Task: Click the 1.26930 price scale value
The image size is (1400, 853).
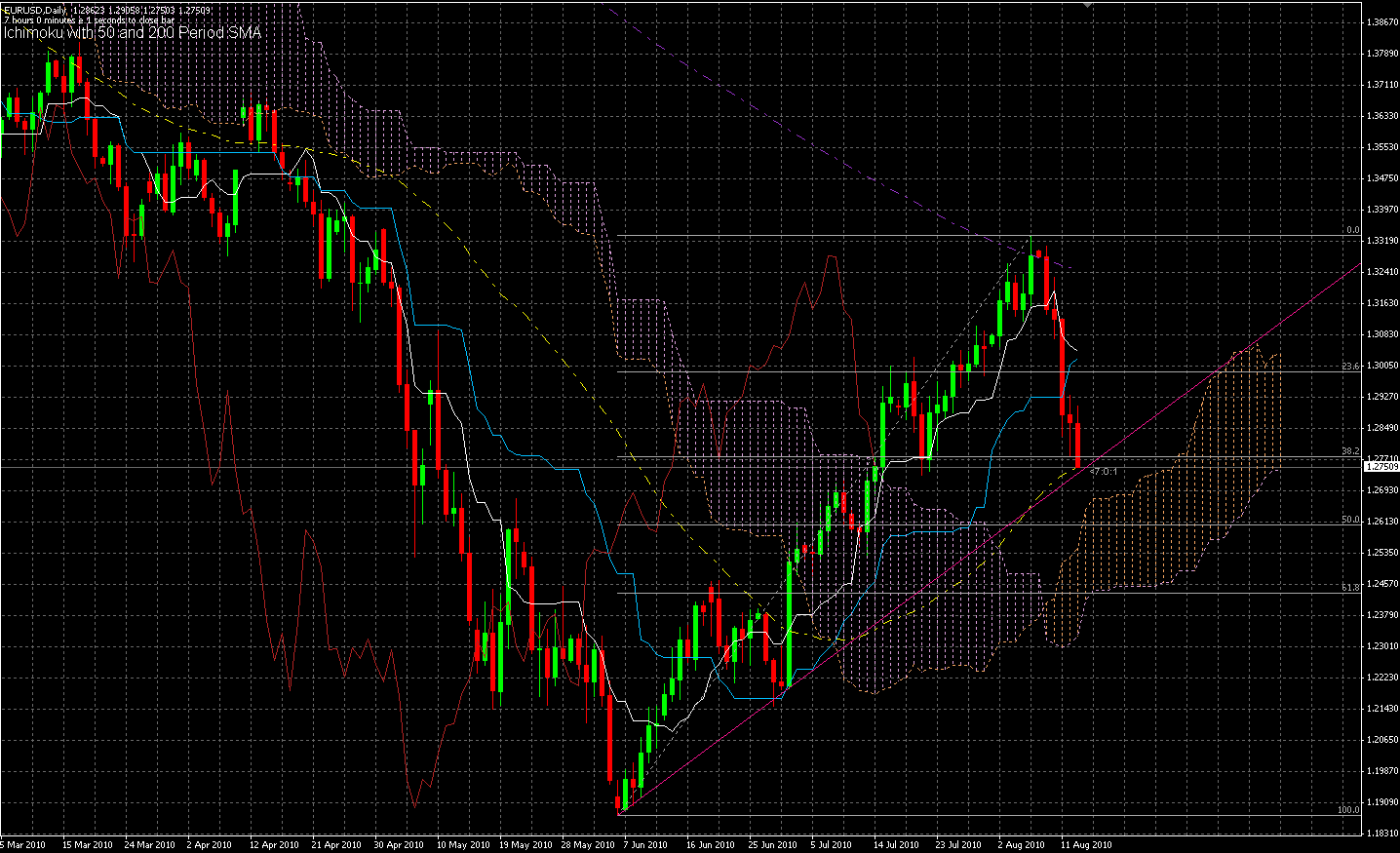Action: [1383, 490]
